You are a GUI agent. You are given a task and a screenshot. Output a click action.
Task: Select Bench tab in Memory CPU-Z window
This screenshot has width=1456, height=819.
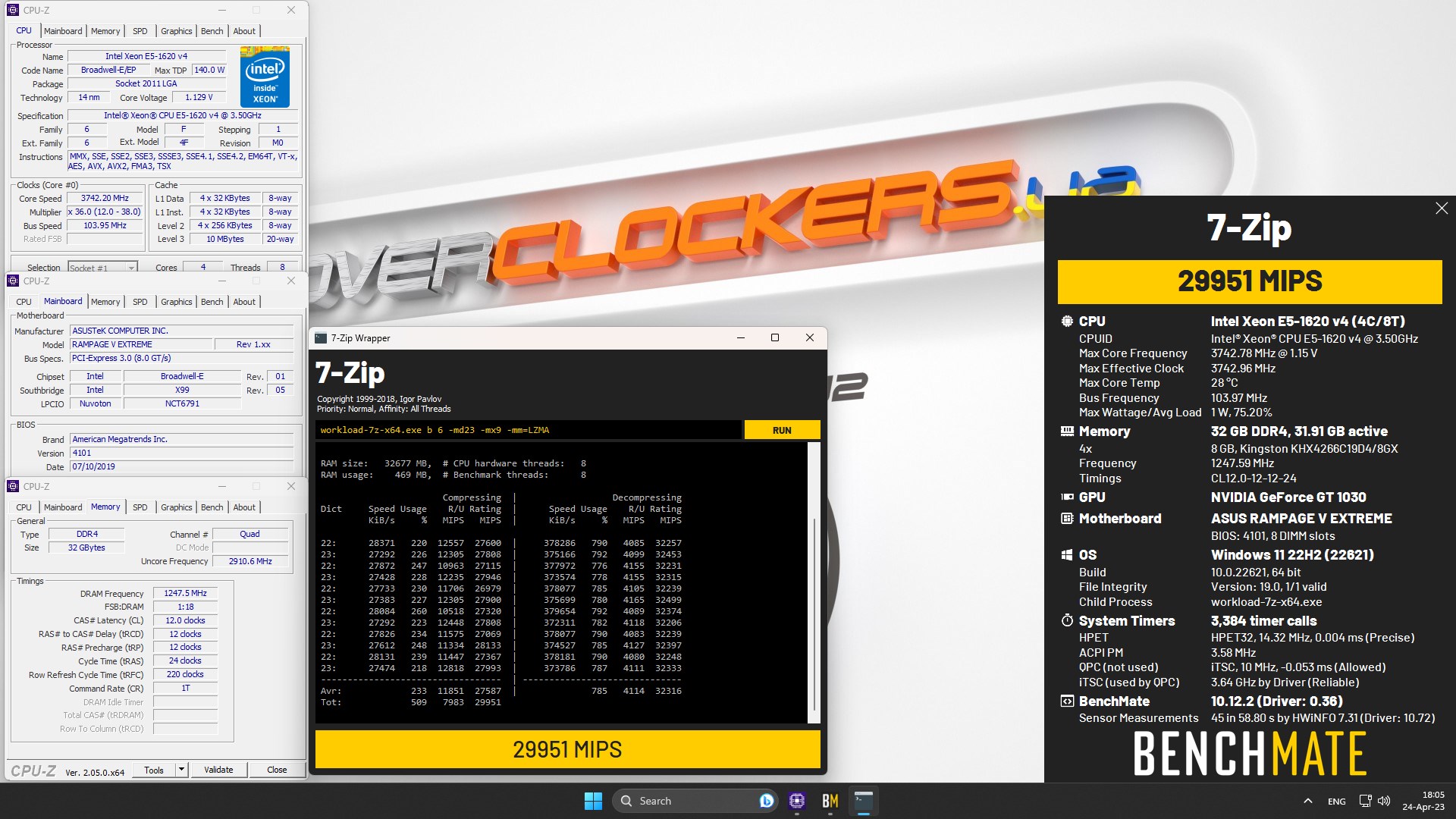tap(212, 507)
